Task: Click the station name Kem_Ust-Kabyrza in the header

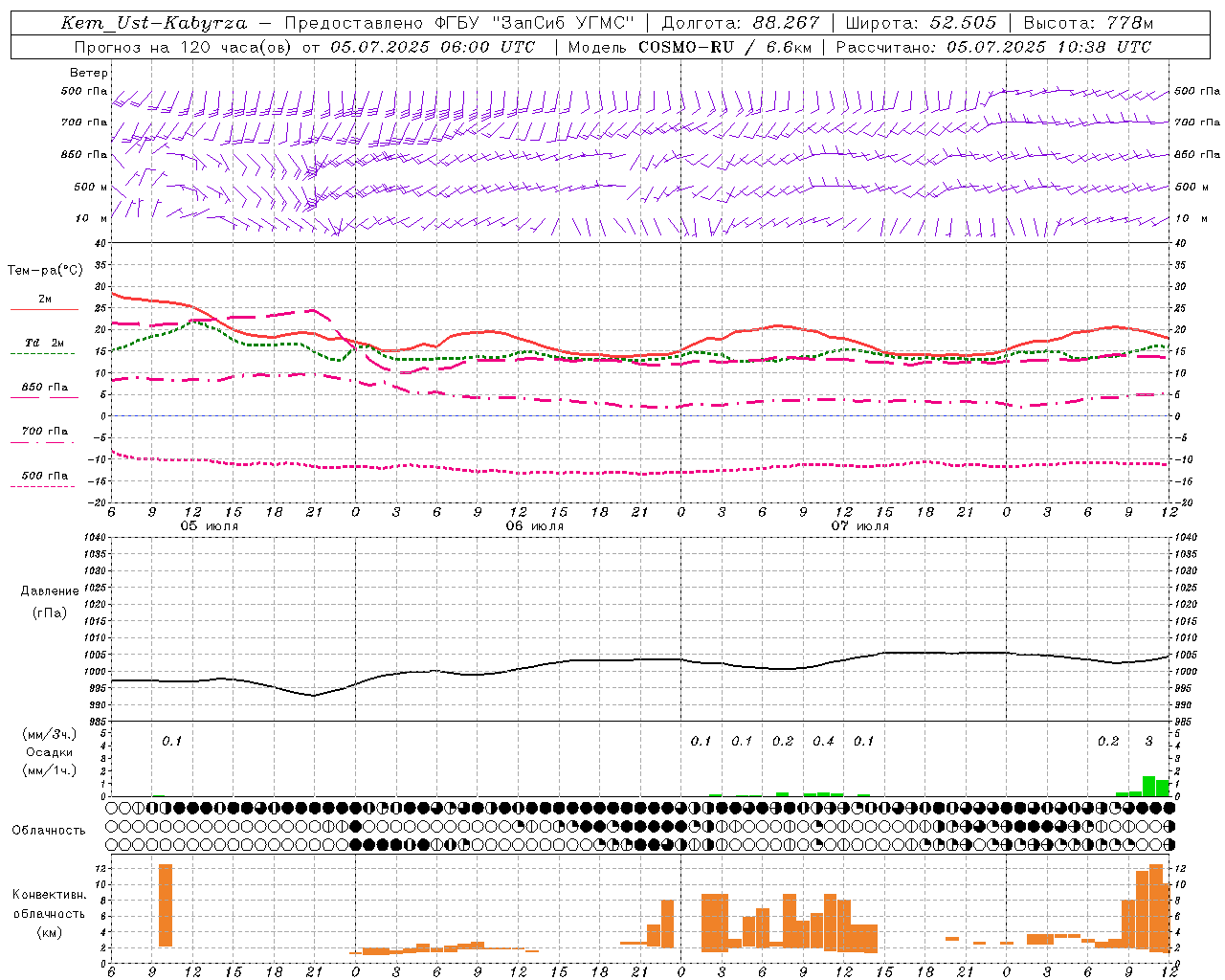Action: [x=153, y=23]
